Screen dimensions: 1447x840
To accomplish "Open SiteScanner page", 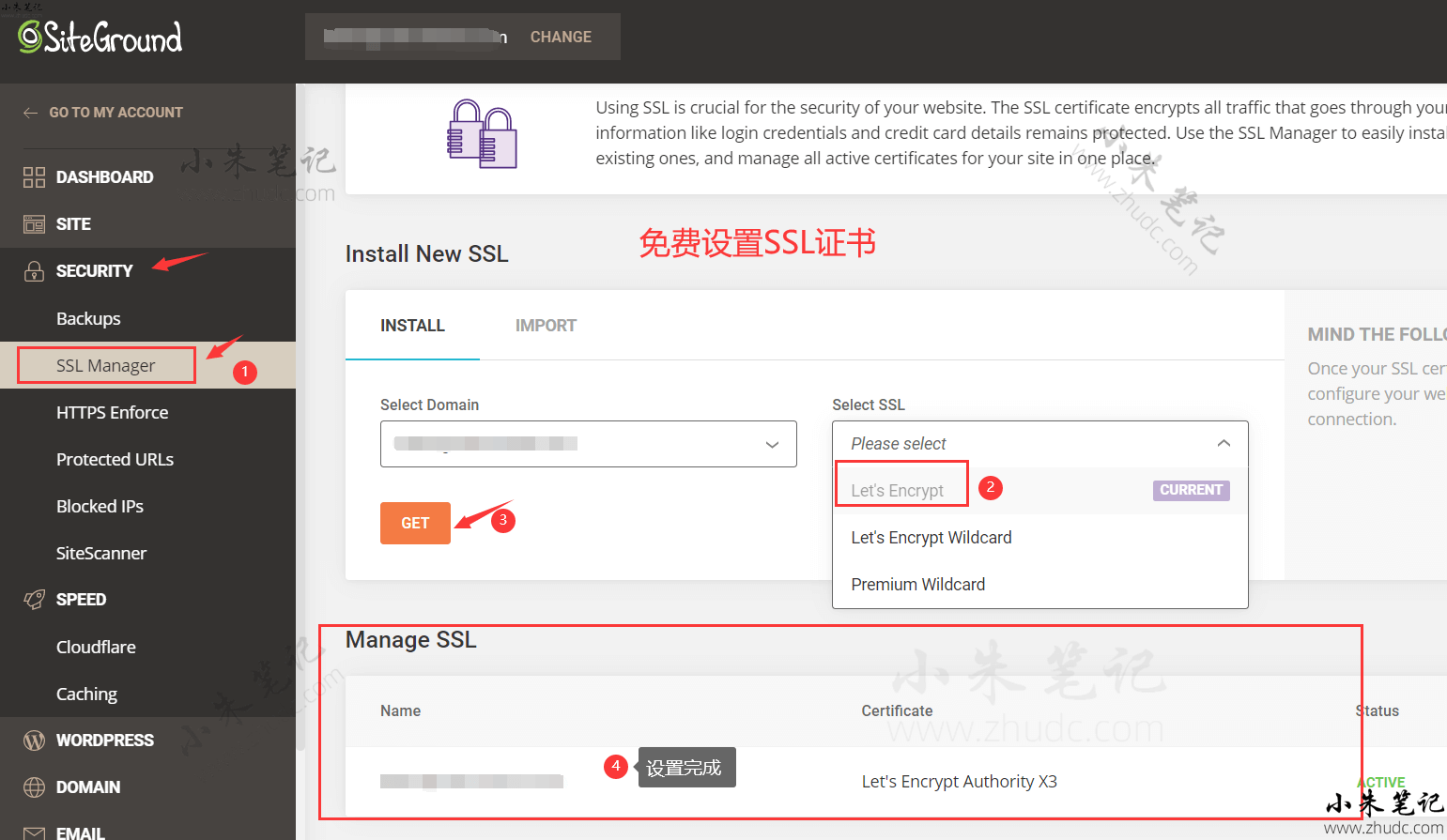I will tap(101, 554).
